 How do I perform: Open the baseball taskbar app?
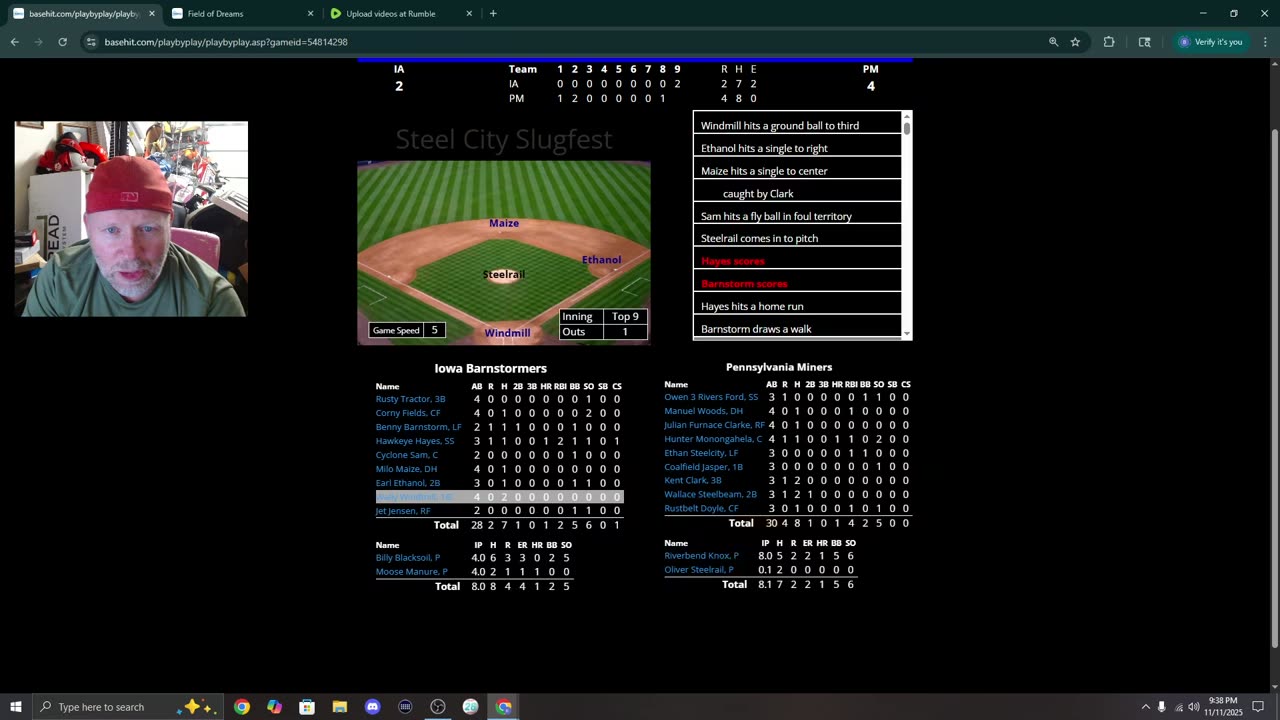point(470,707)
